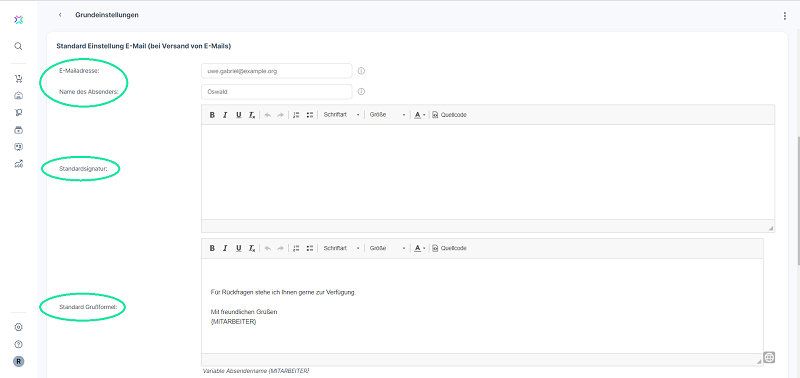Click the sidebar icon below the warehouse icon
This screenshot has height=378, width=800.
tap(18, 113)
